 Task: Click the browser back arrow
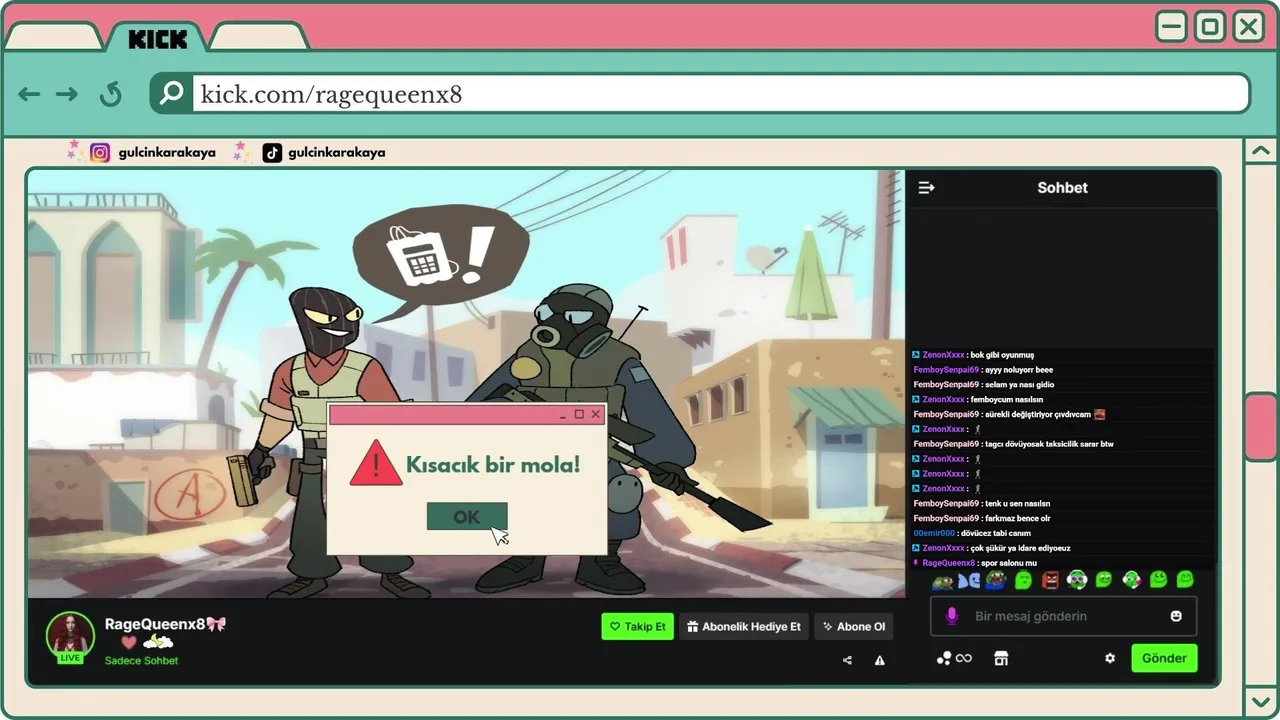point(29,94)
